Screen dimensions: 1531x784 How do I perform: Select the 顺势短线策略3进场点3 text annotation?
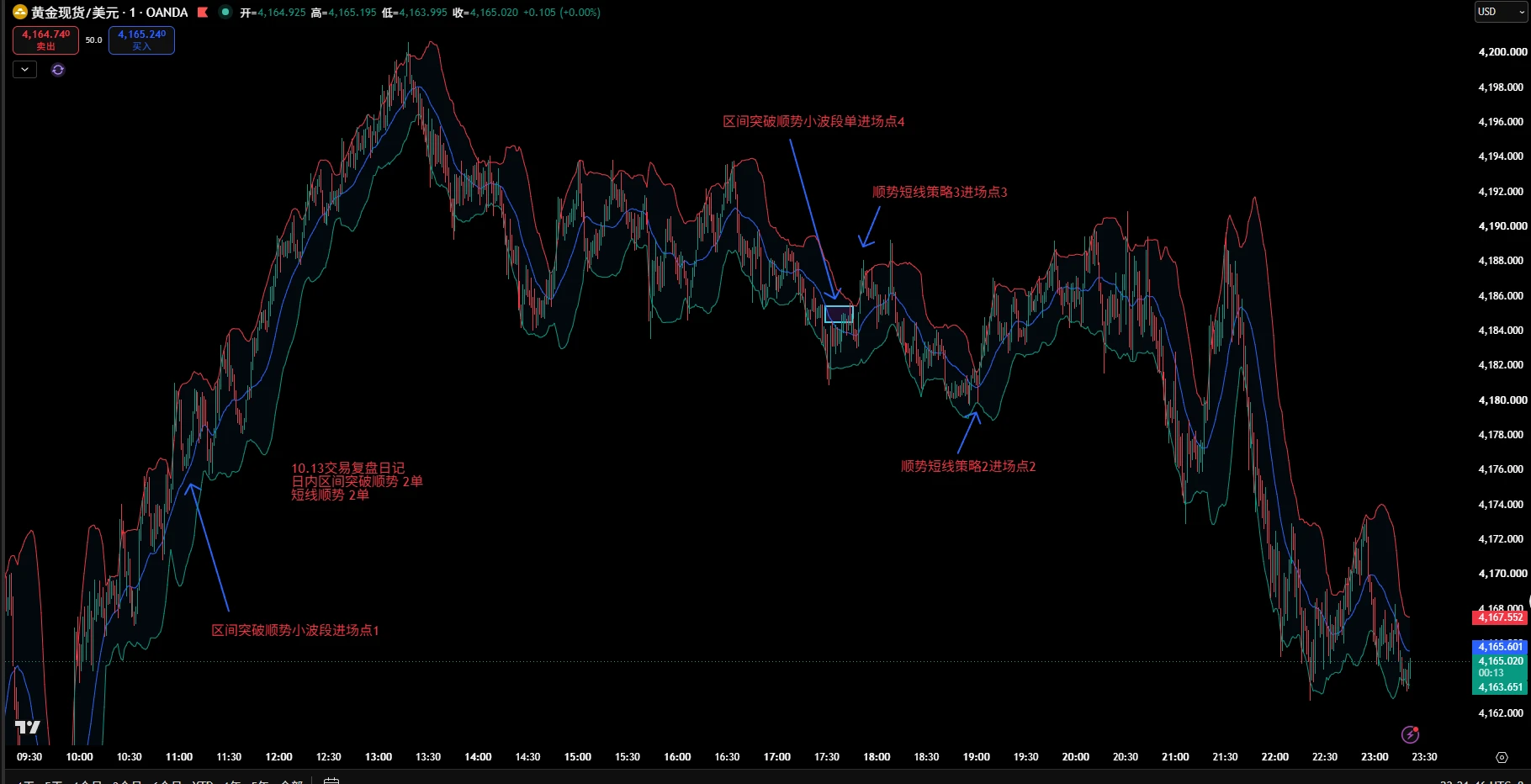pos(940,192)
